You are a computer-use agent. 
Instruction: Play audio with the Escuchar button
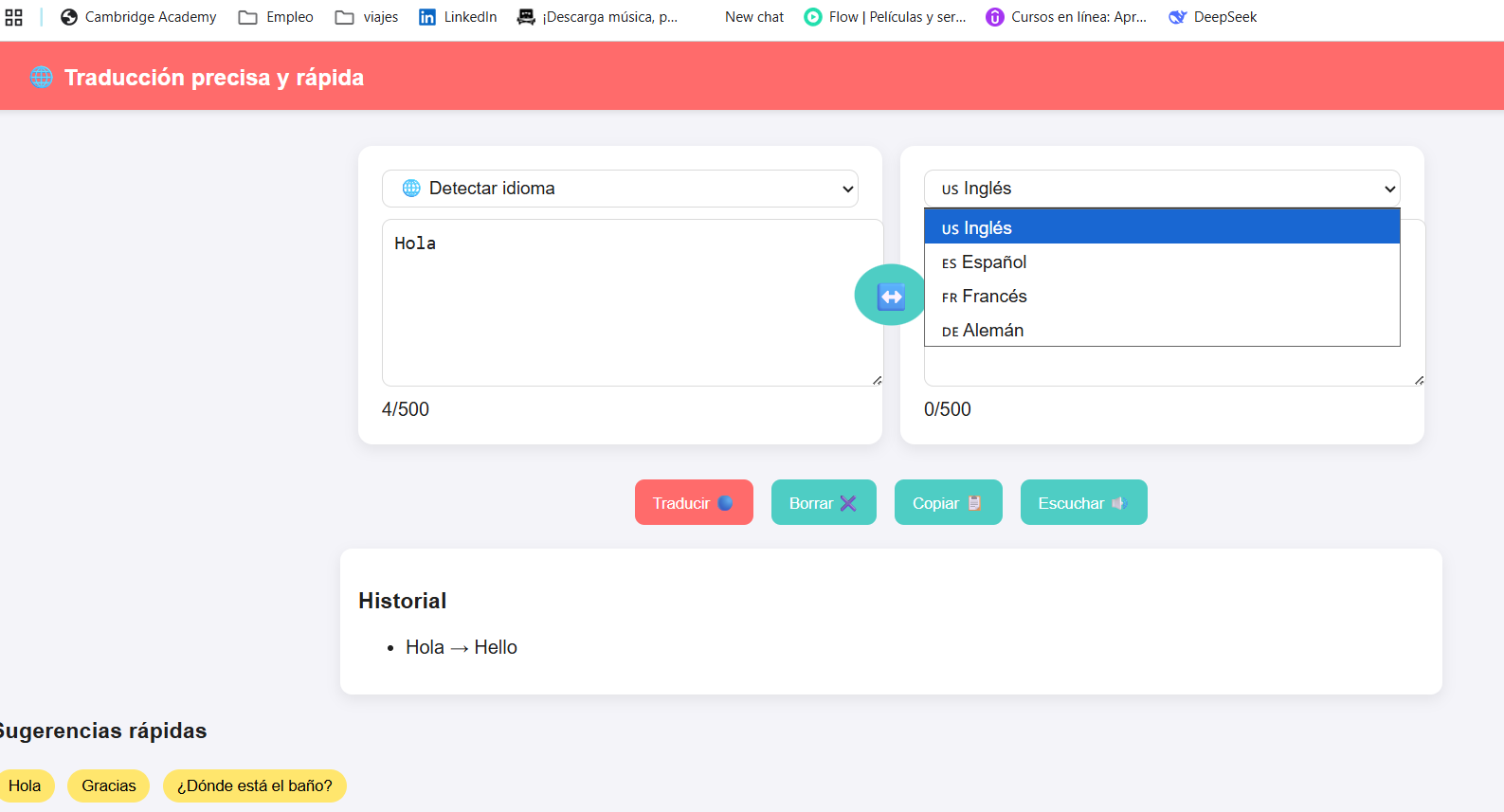[x=1083, y=503]
